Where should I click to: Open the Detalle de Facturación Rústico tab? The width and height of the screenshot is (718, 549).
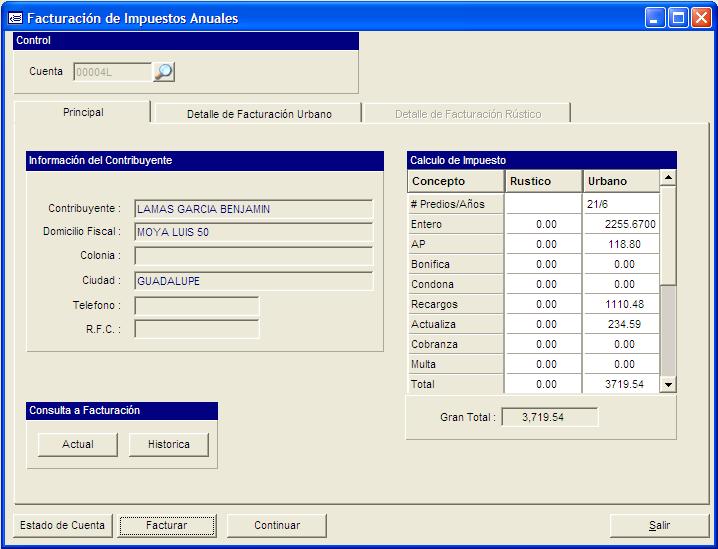(x=467, y=114)
